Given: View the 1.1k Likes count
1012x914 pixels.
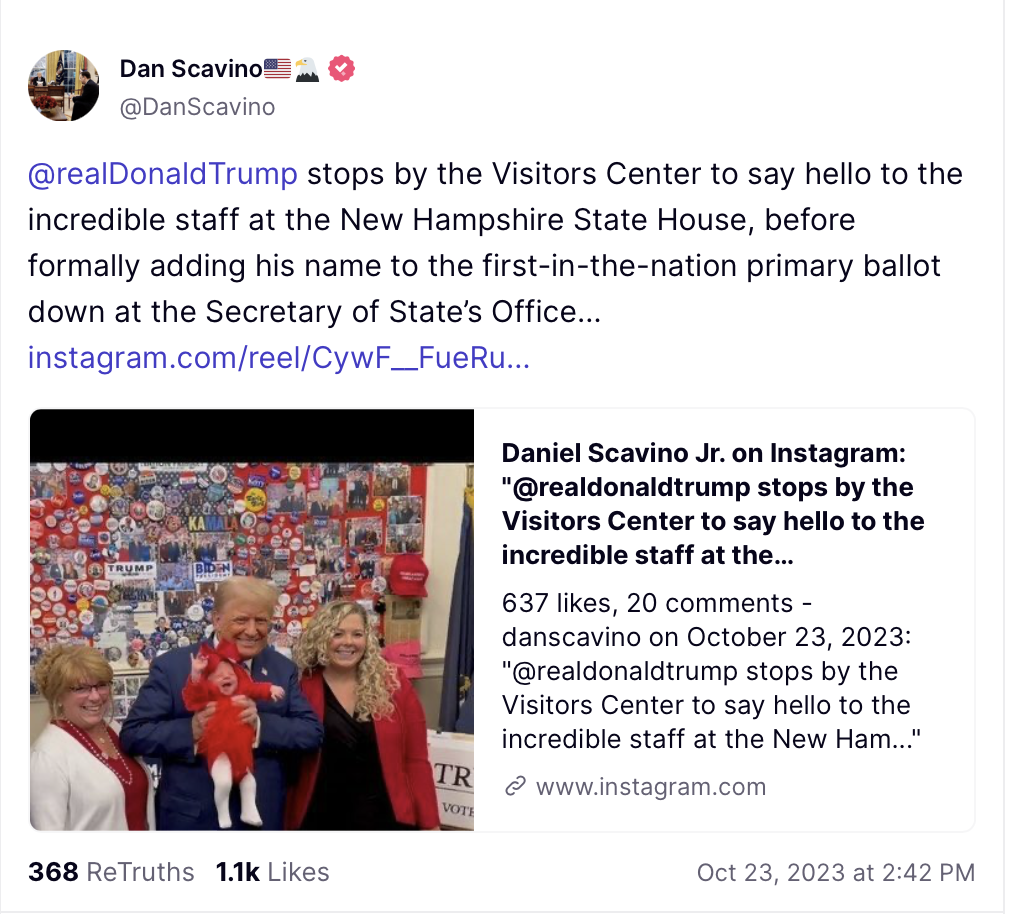Looking at the screenshot, I should pos(272,872).
